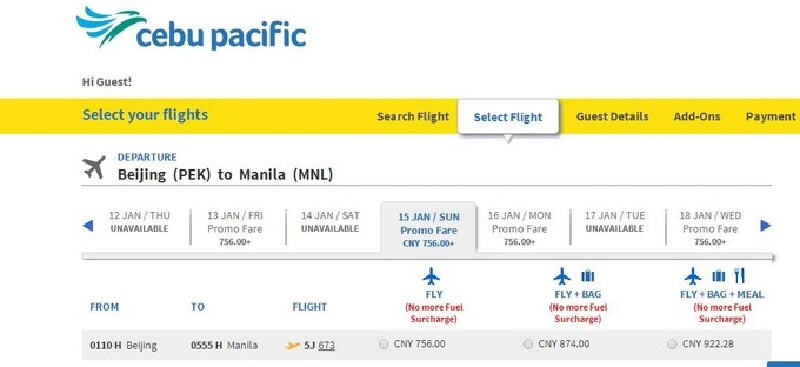Click the fork and knife meal icon
Viewport: 800px width, 367px height.
pyautogui.click(x=739, y=276)
